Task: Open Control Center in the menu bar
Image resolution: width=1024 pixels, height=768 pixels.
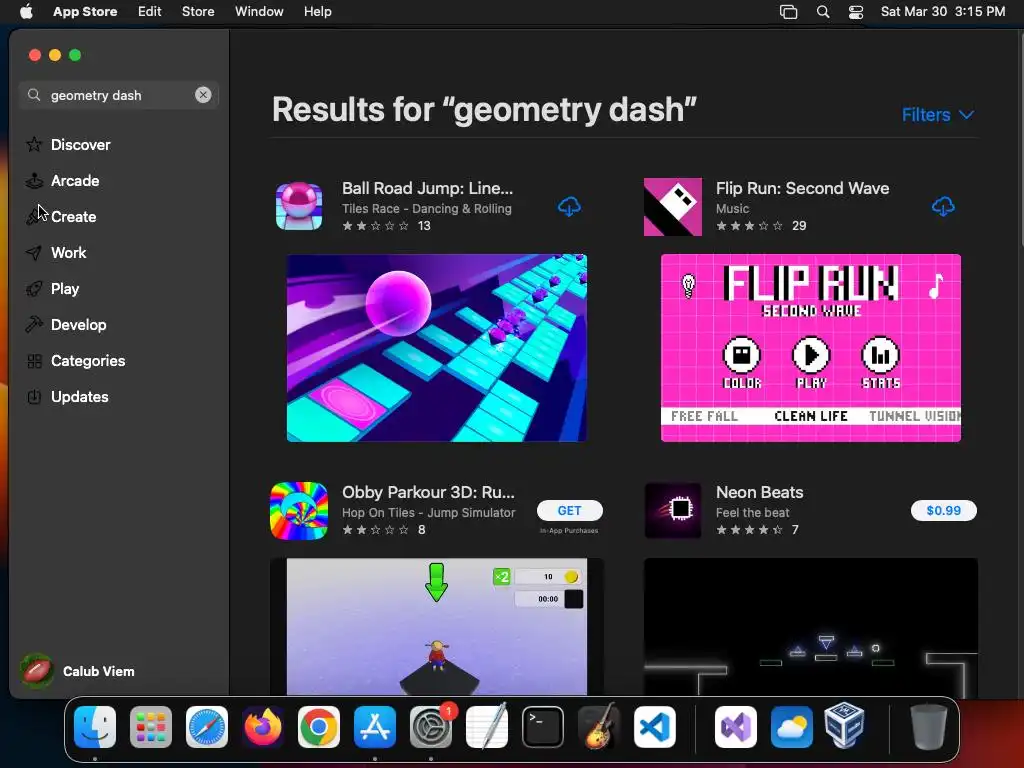Action: pos(856,12)
